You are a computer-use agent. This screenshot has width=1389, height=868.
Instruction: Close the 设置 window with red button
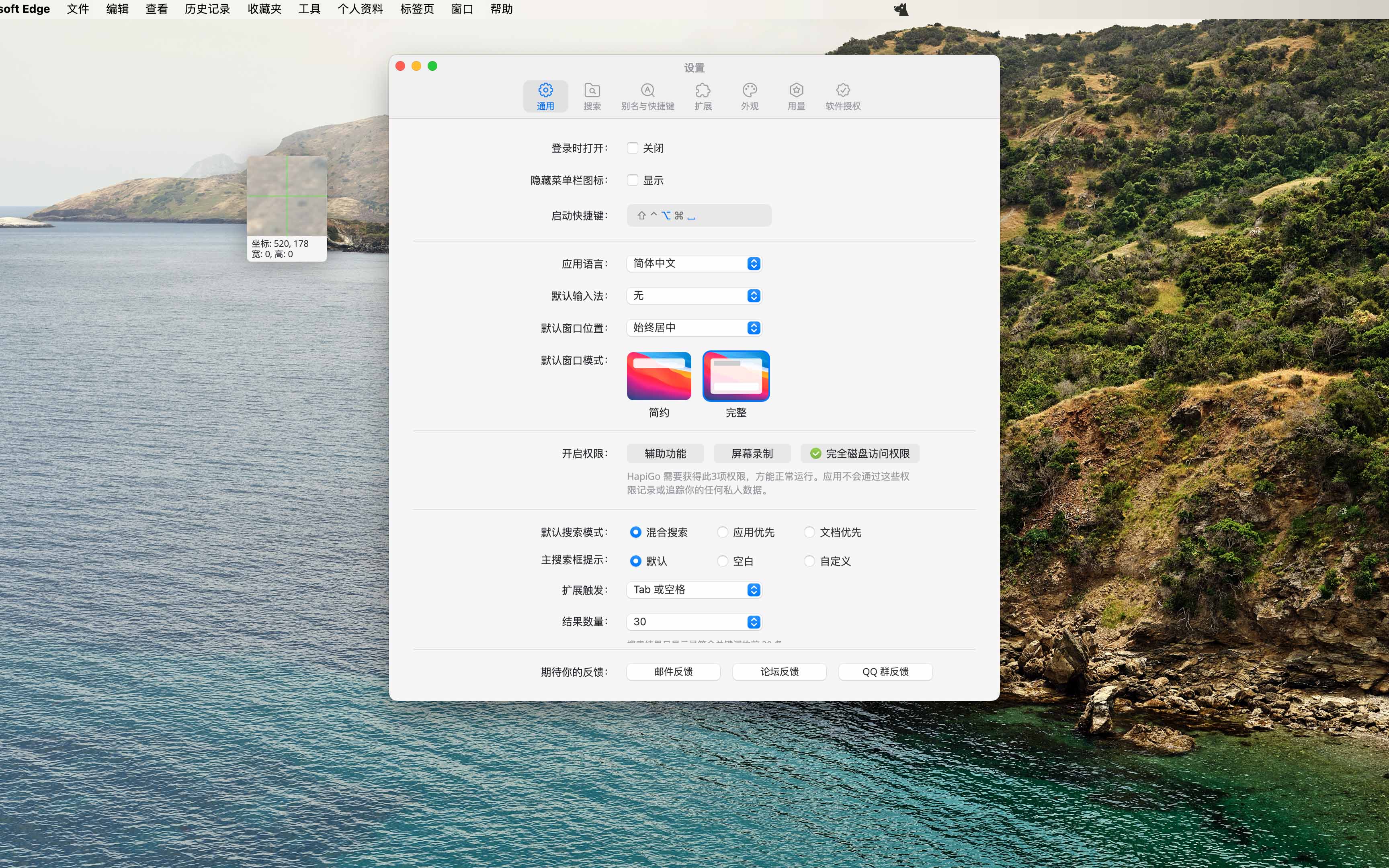click(x=401, y=66)
